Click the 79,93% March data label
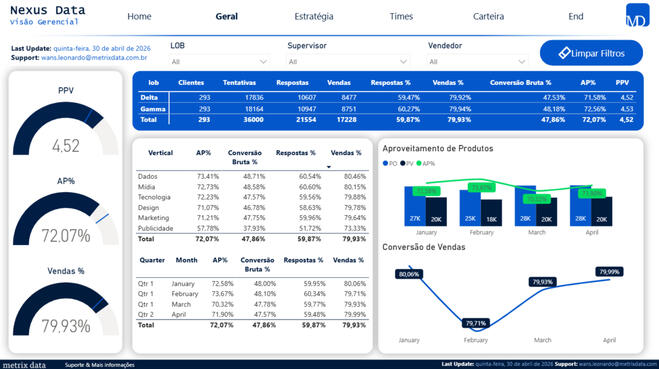659x369 pixels. point(542,282)
